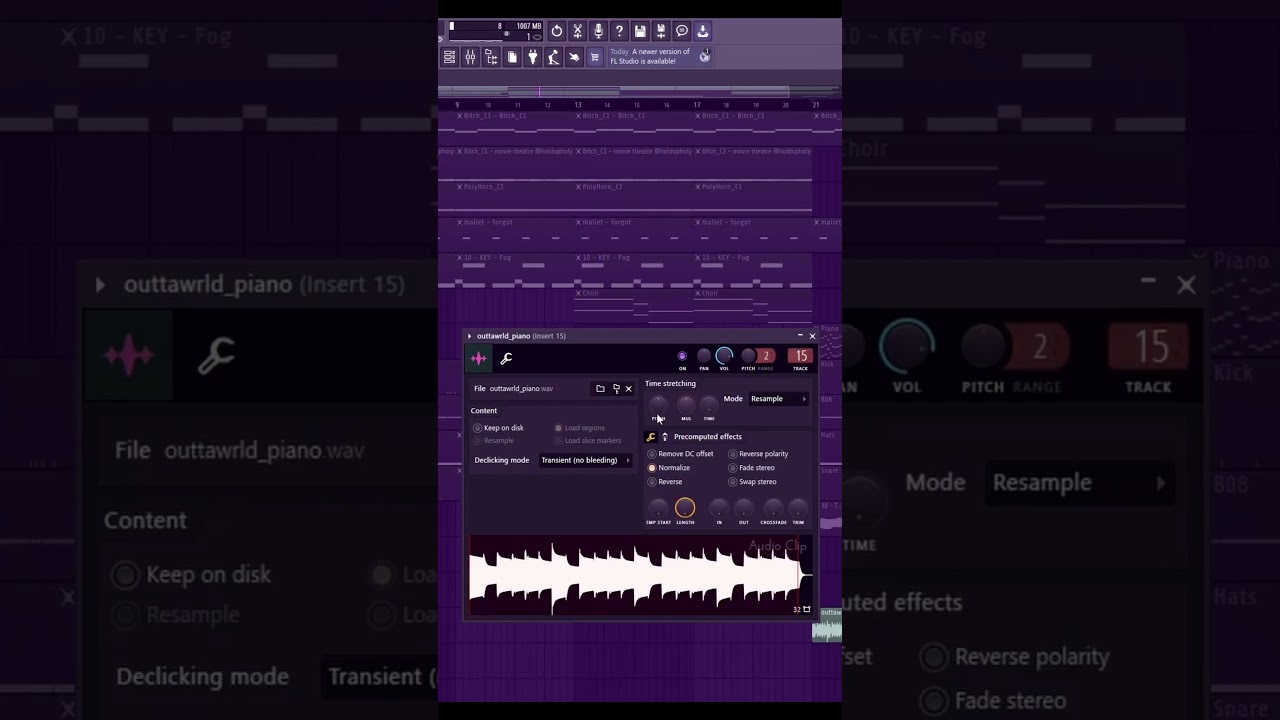Remove loaded sample with X next to file
1280x720 pixels.
pos(628,388)
